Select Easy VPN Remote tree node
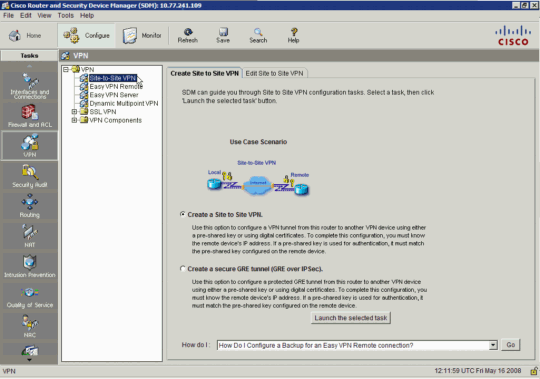The width and height of the screenshot is (540, 379). [116, 86]
